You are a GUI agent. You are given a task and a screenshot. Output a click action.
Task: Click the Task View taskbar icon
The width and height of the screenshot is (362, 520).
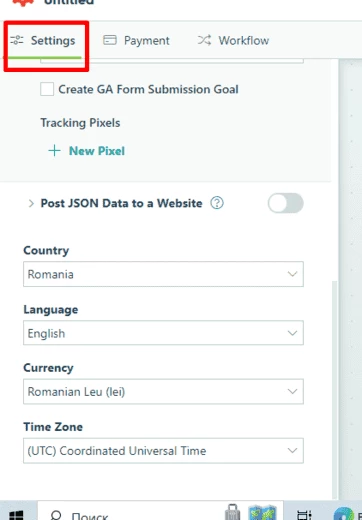[304, 514]
